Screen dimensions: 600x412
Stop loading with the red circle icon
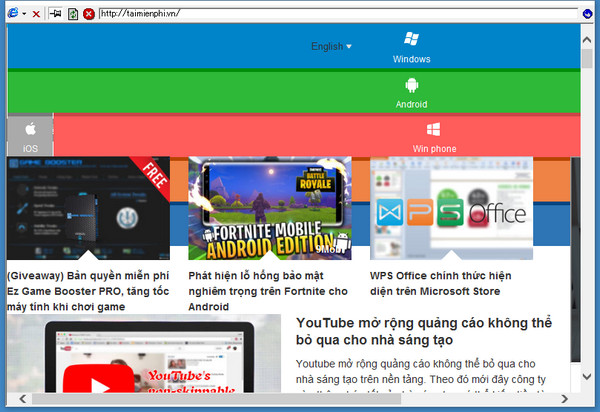coord(89,14)
